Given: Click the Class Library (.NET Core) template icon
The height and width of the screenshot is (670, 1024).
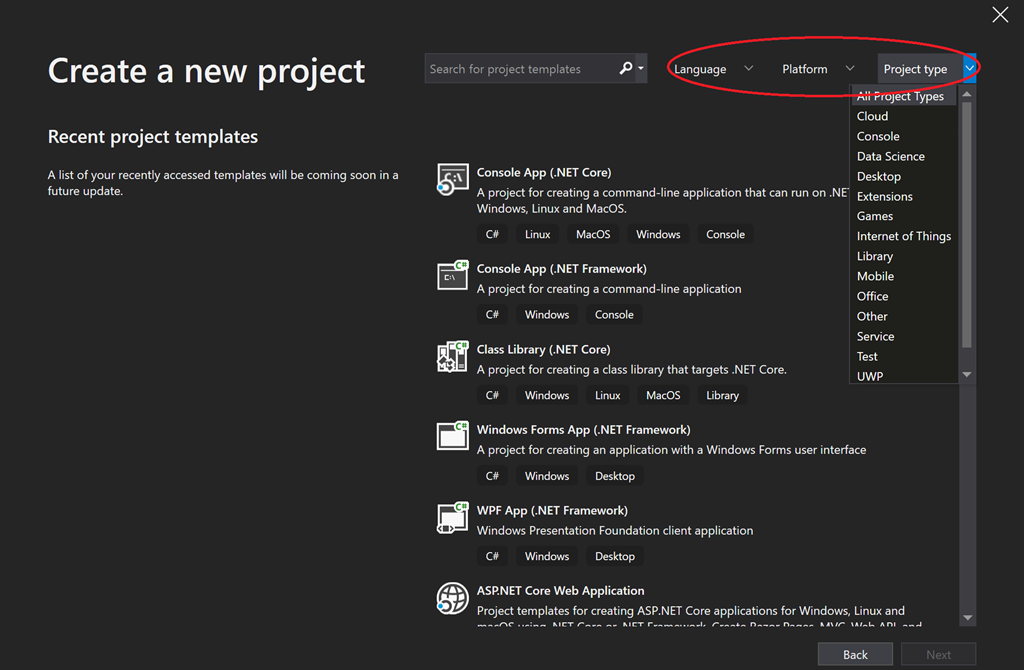Looking at the screenshot, I should (453, 356).
